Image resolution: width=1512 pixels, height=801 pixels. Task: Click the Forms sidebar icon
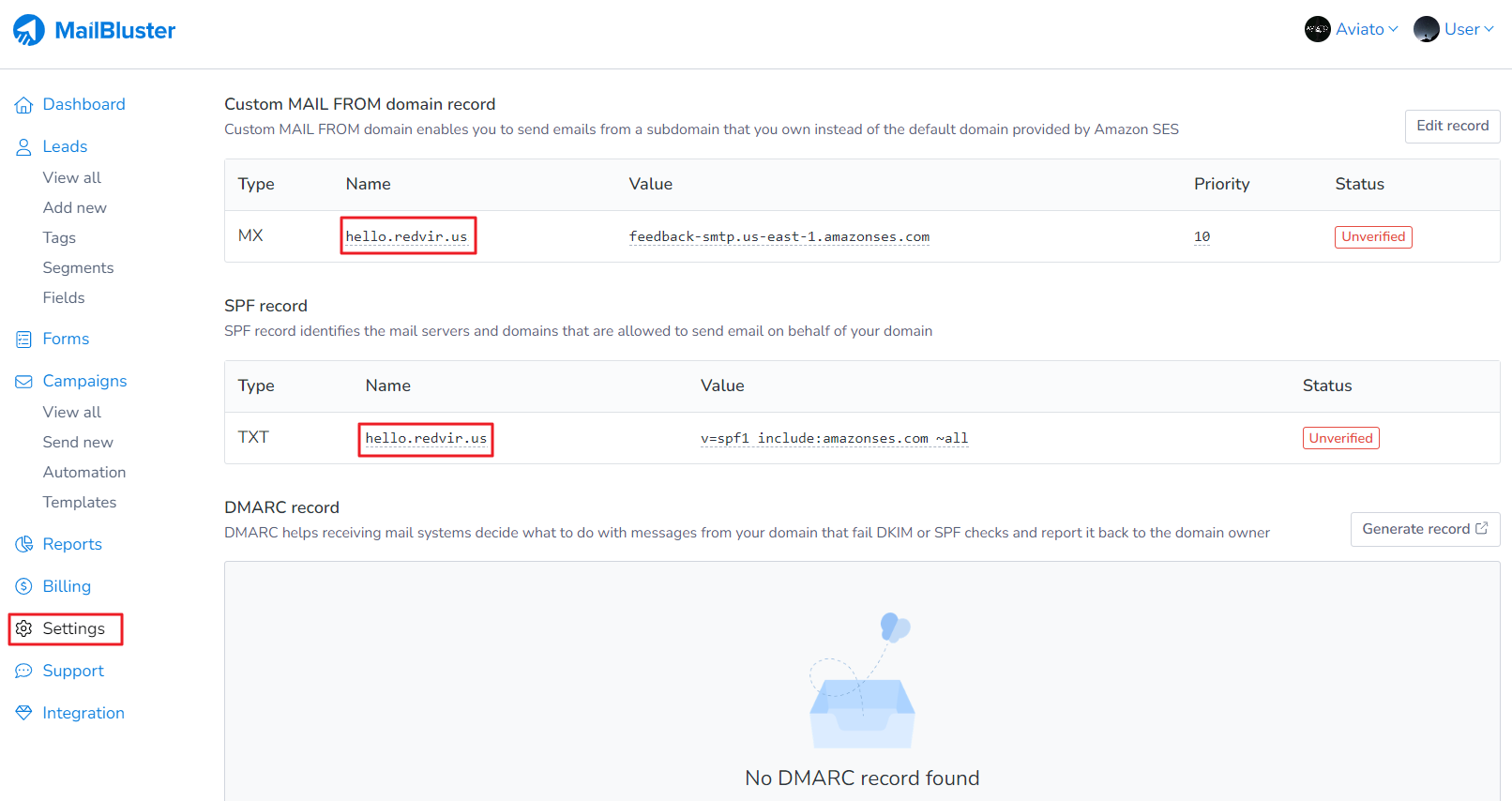tap(23, 340)
